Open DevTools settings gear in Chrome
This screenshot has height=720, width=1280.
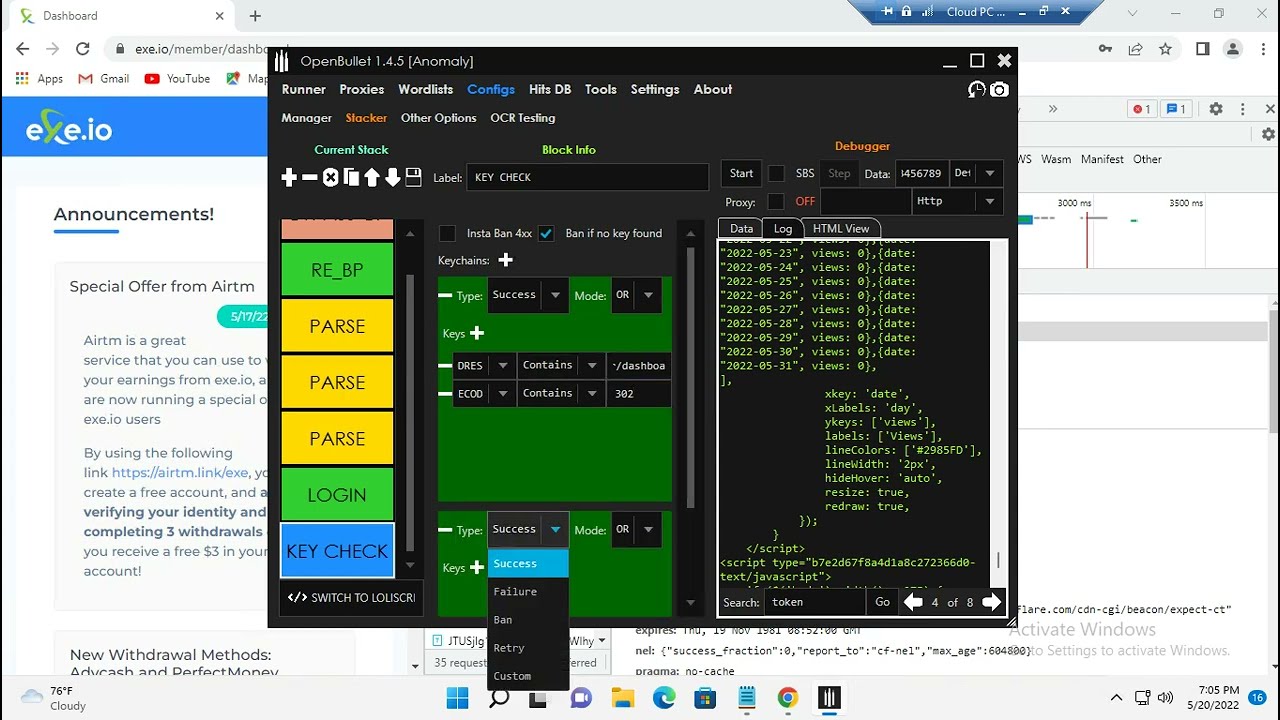(x=1216, y=109)
